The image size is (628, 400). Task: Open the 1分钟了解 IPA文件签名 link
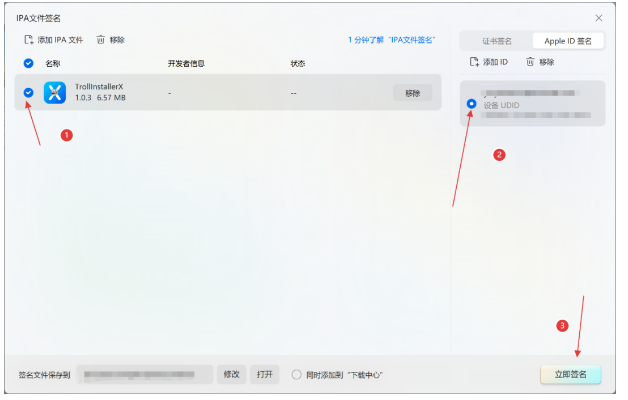(392, 40)
